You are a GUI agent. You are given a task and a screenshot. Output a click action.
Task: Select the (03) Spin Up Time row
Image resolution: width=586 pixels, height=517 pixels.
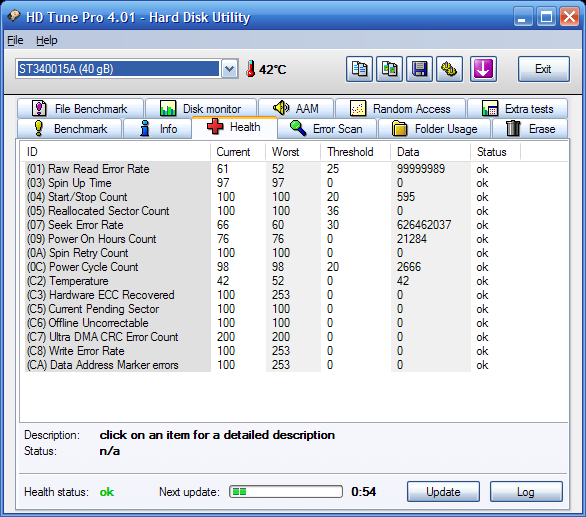(x=272, y=183)
